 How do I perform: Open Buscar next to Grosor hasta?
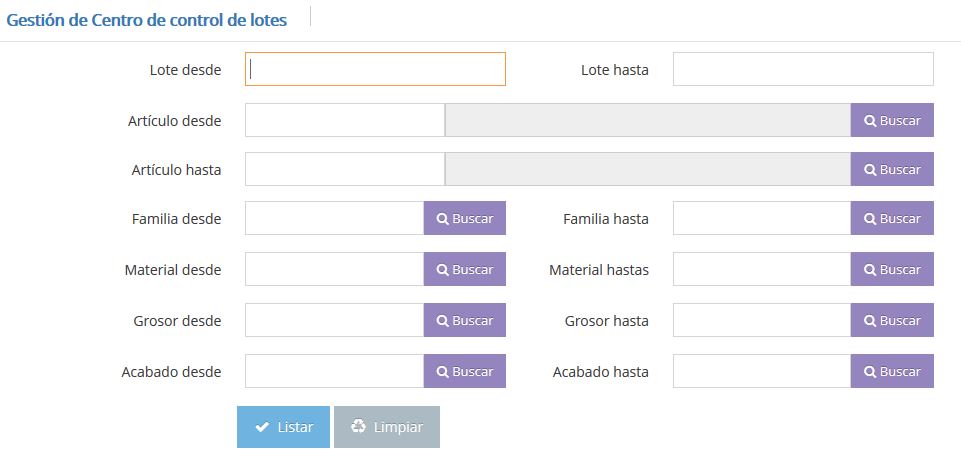pyautogui.click(x=892, y=320)
